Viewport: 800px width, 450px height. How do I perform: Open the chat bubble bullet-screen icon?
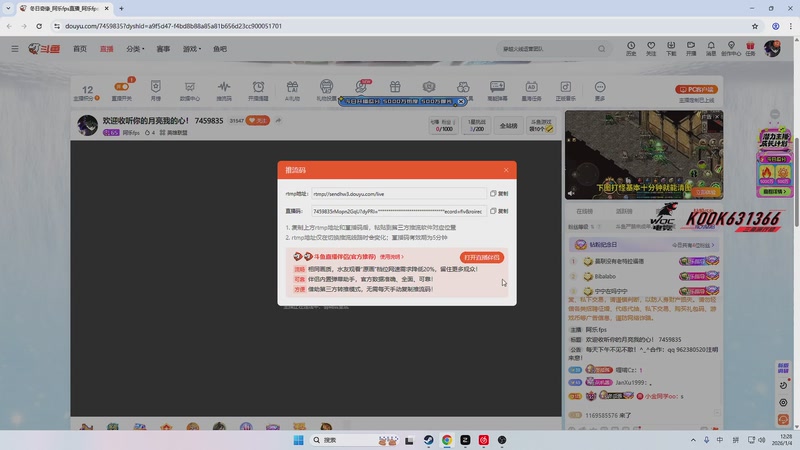[497, 90]
